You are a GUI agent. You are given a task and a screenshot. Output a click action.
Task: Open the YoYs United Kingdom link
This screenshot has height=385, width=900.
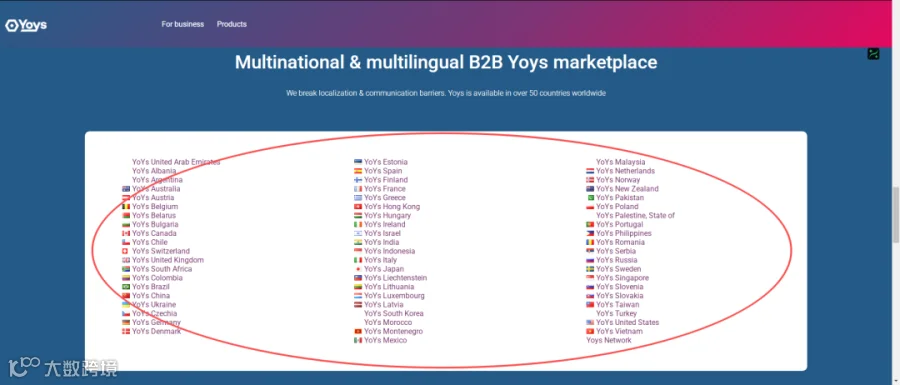click(x=168, y=260)
